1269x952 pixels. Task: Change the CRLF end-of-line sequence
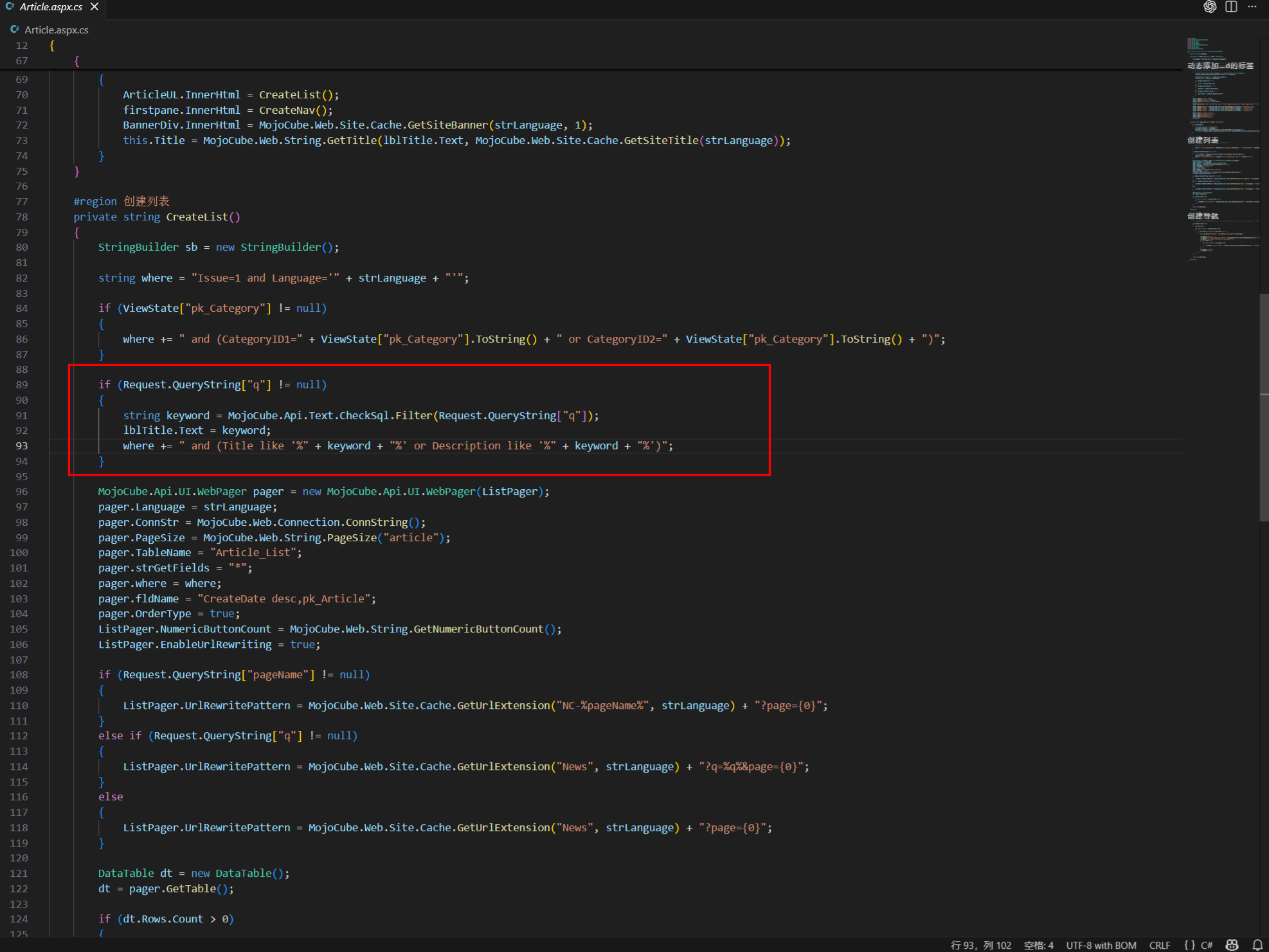coord(1160,945)
